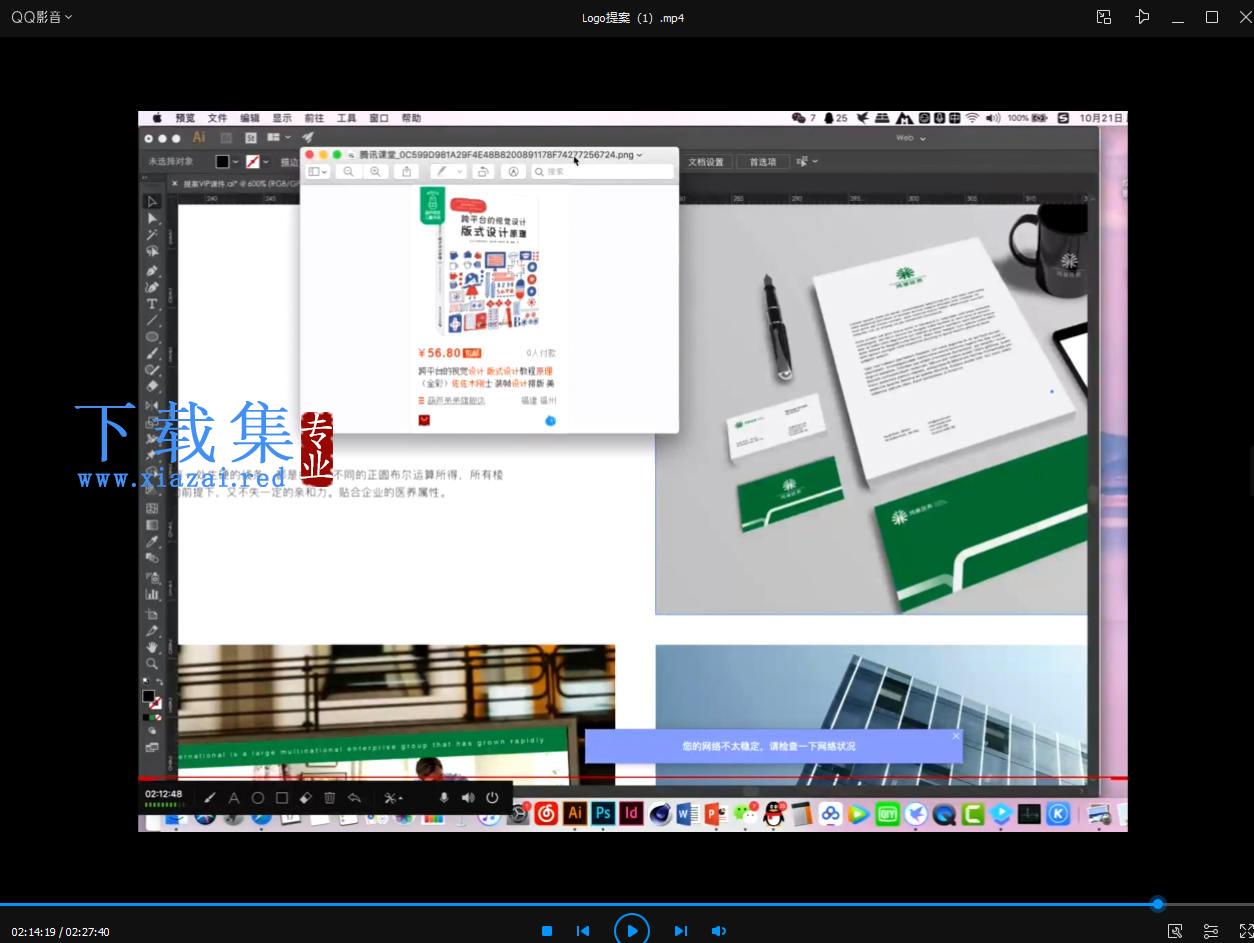Pin the player window on top

(1142, 17)
